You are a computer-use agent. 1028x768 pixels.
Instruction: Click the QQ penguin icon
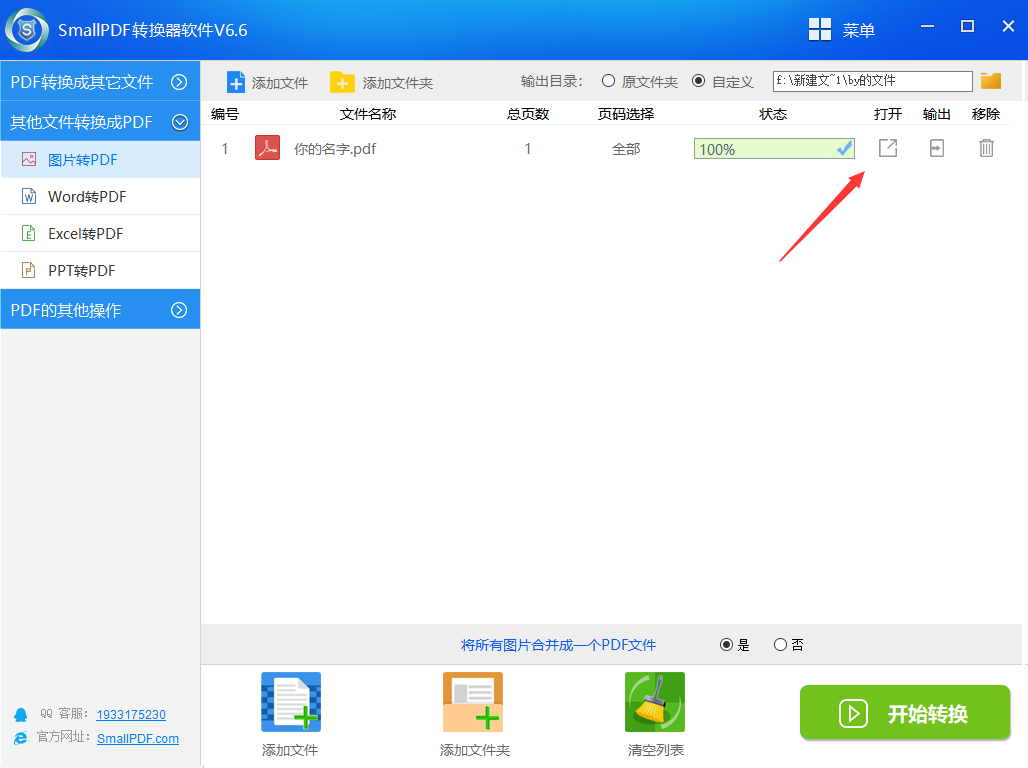point(21,714)
